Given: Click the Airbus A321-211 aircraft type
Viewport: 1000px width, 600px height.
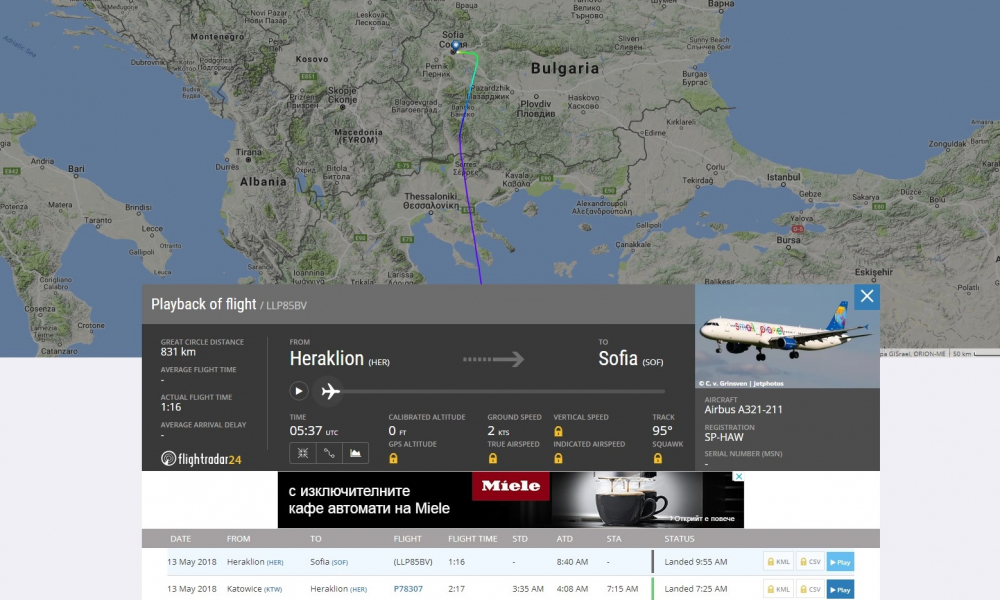Looking at the screenshot, I should pyautogui.click(x=743, y=409).
